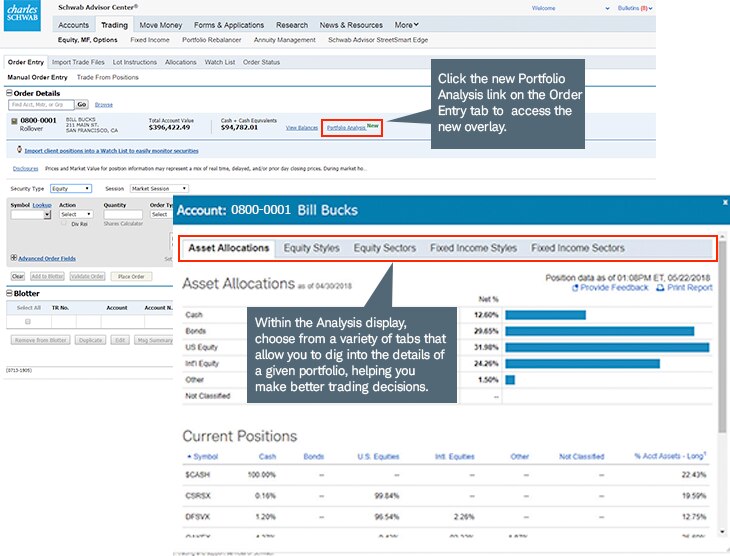Click the Symbol Lookup link
Viewport: 730px width, 556px height.
pyautogui.click(x=42, y=205)
